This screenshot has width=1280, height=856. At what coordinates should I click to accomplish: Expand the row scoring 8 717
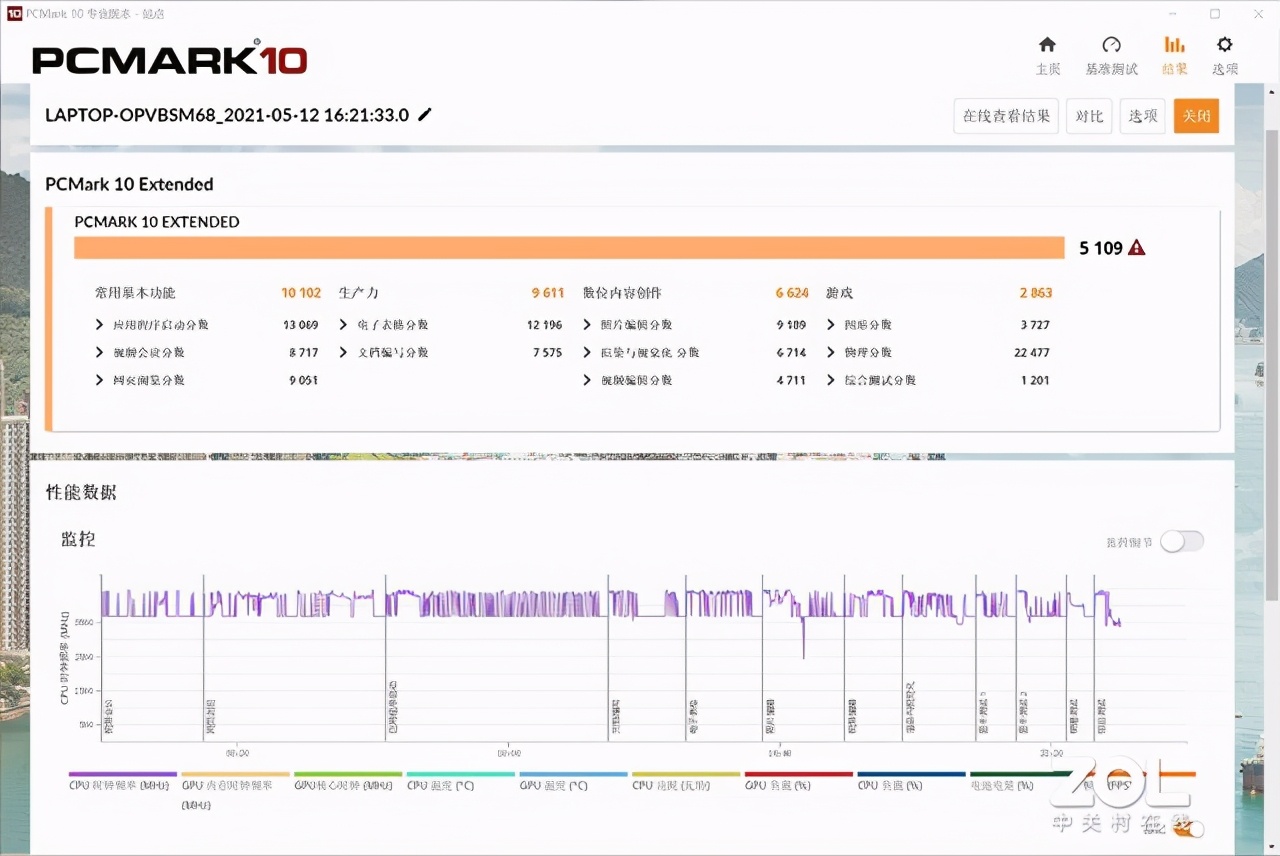point(99,353)
